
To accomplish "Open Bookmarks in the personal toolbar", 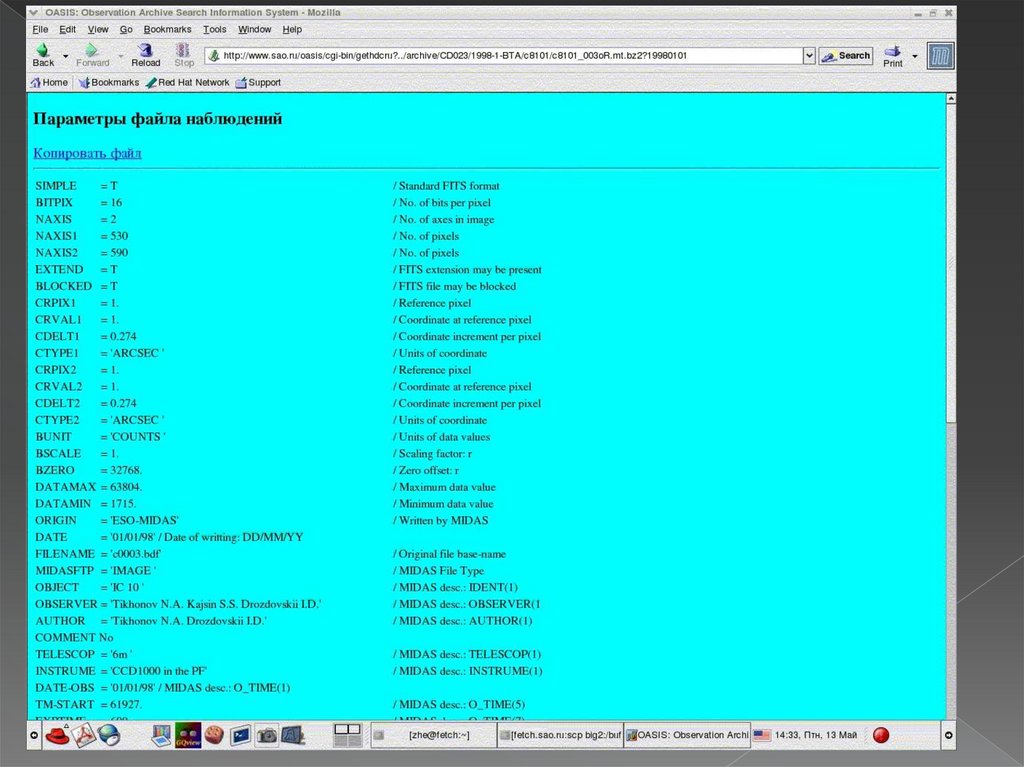I will (108, 82).
